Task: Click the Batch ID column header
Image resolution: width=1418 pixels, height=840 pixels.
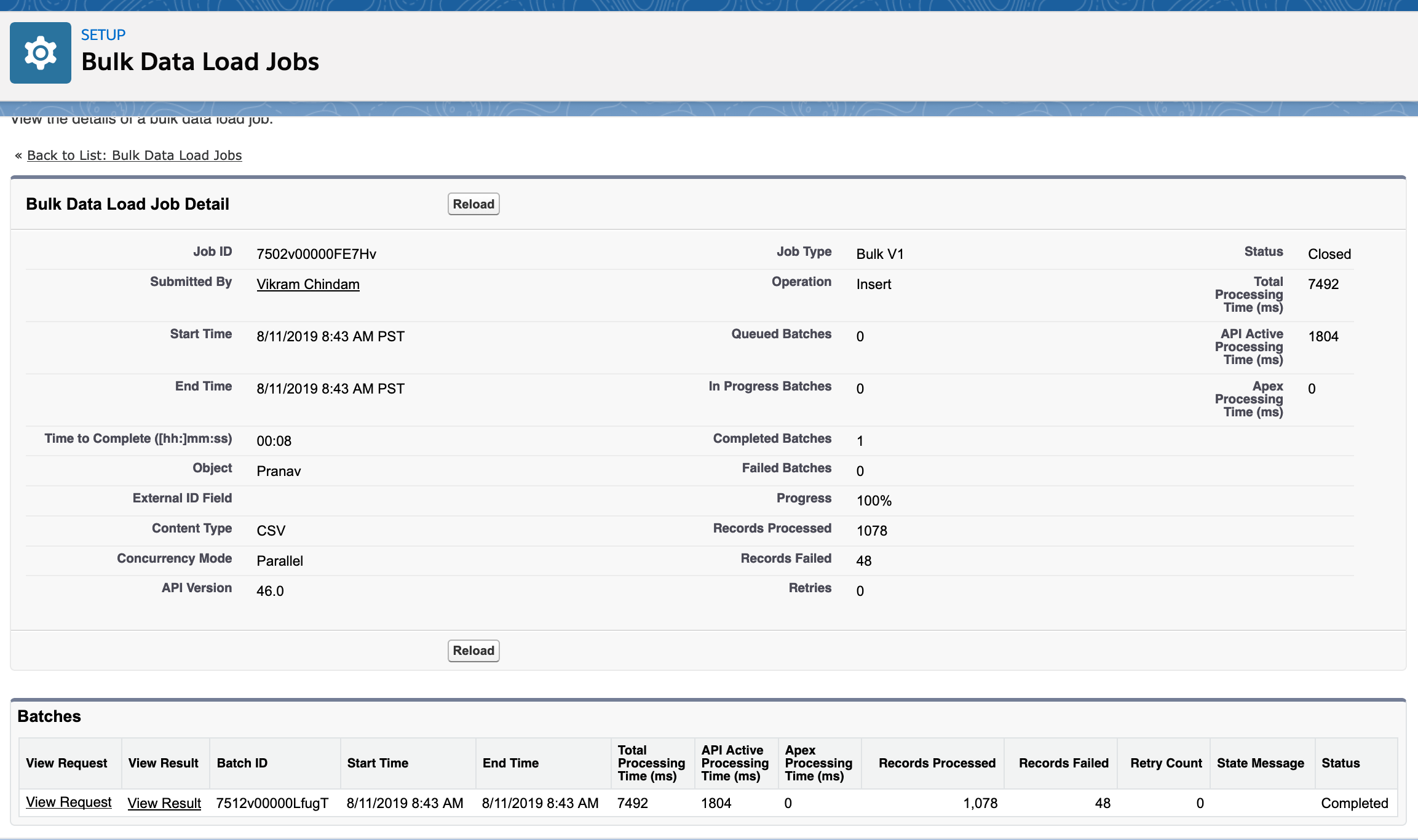Action: (242, 763)
